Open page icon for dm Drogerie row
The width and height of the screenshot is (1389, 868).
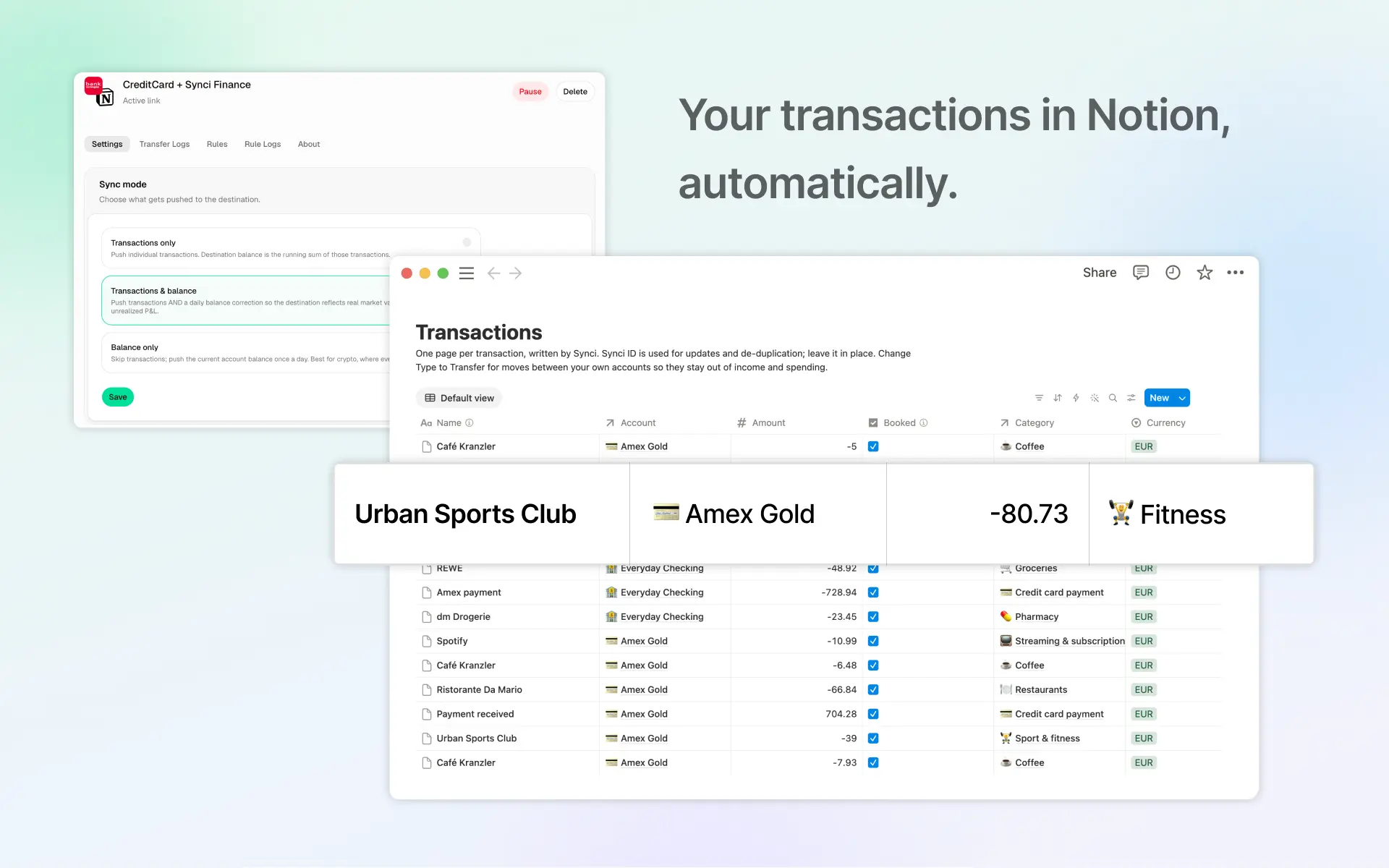pos(427,617)
